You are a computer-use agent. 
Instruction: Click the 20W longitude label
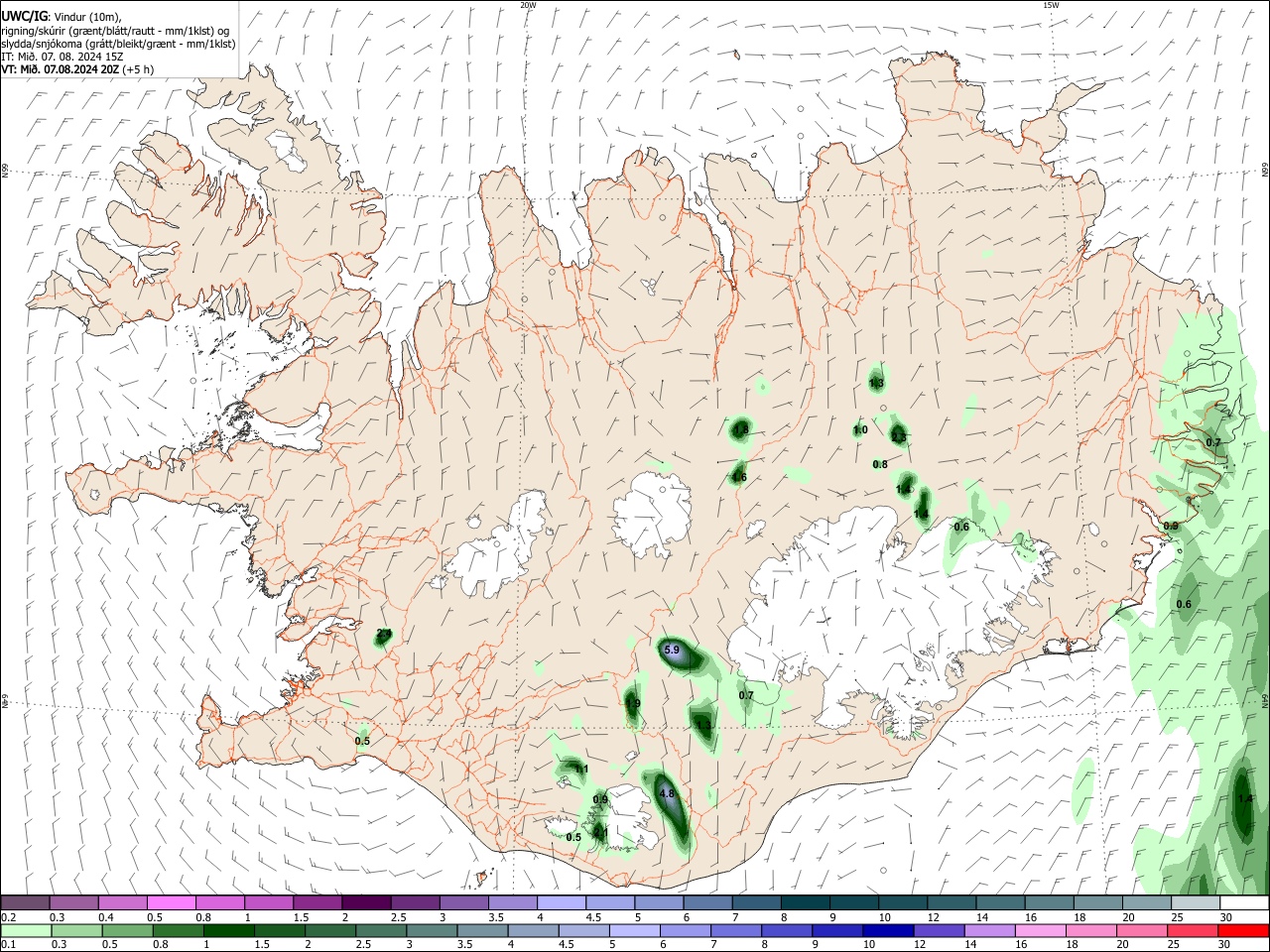coord(528,5)
